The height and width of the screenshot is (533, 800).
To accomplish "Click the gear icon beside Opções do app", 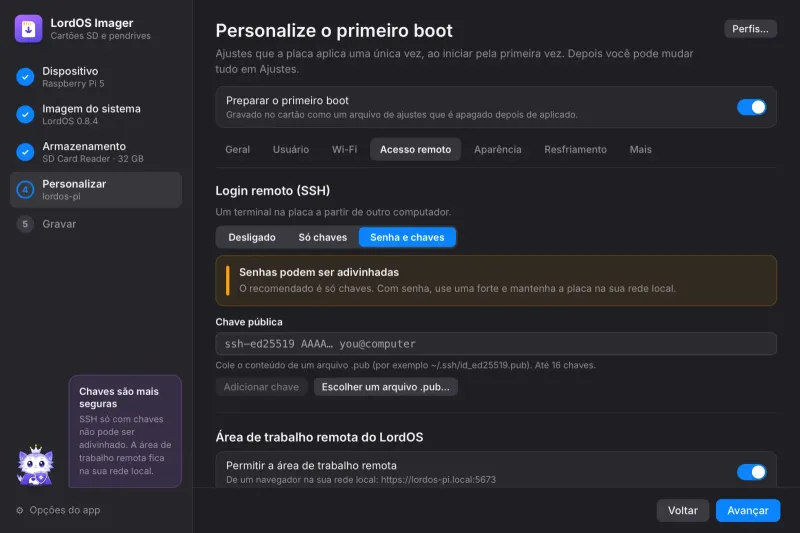I will (x=20, y=510).
